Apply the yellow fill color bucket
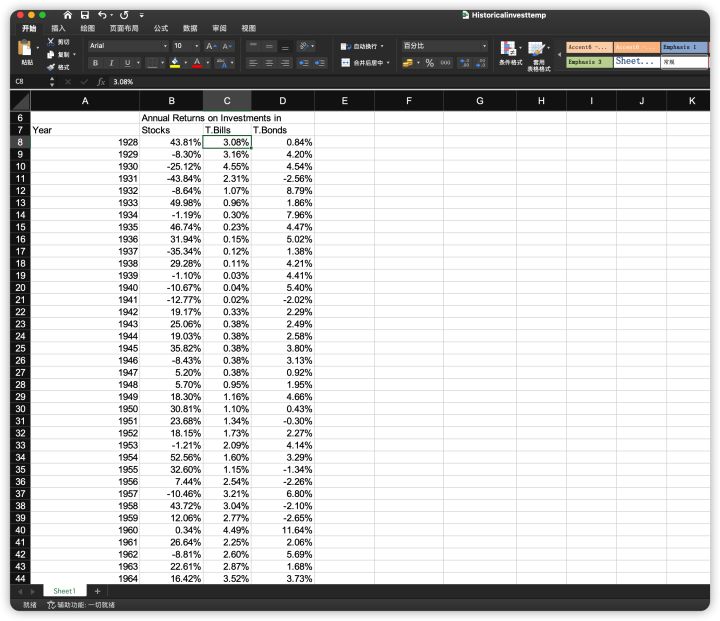Screen dimensions: 720x621 click(x=175, y=62)
